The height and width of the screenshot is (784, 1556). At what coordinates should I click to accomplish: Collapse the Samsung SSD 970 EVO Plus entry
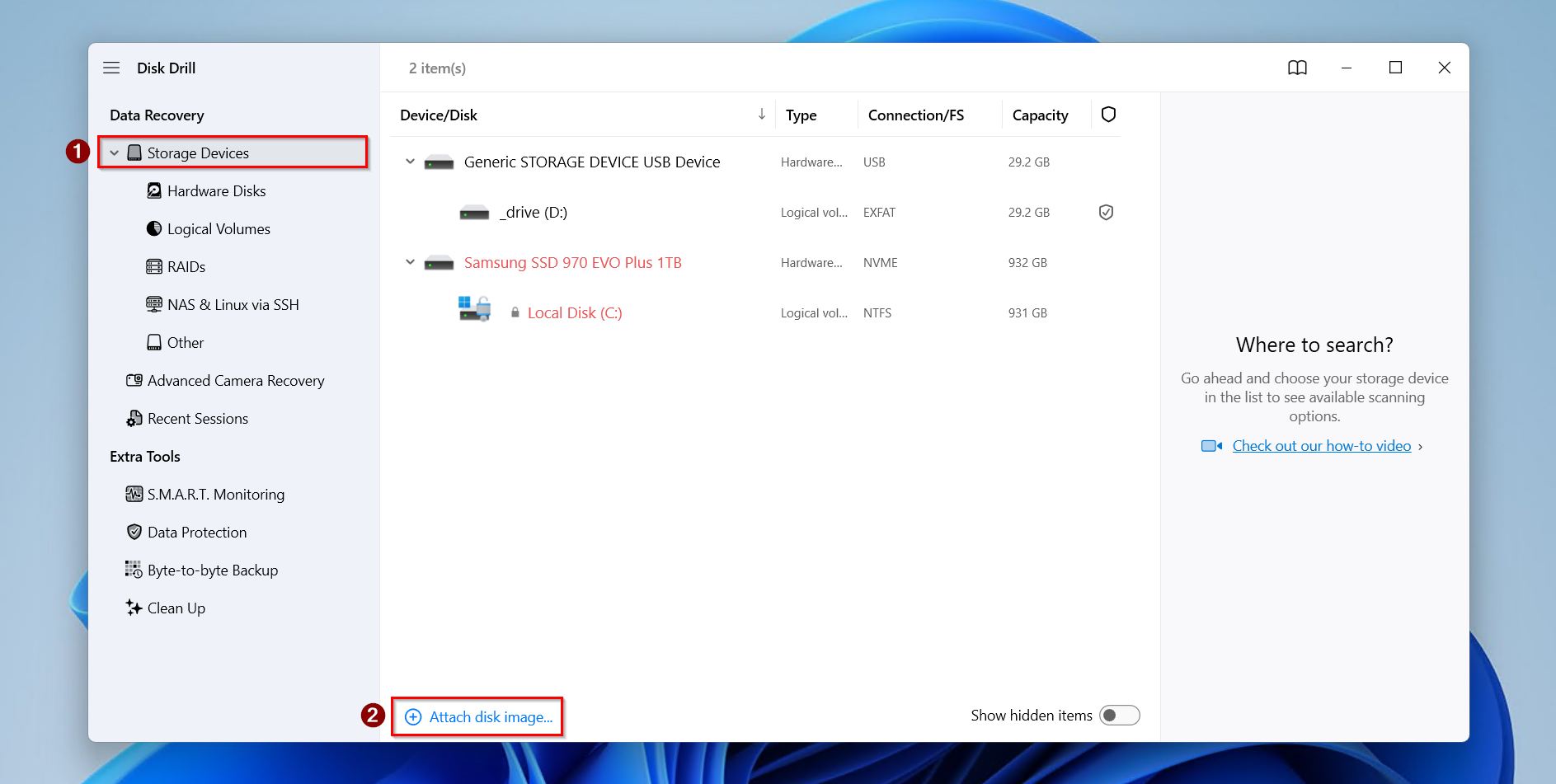pyautogui.click(x=409, y=262)
